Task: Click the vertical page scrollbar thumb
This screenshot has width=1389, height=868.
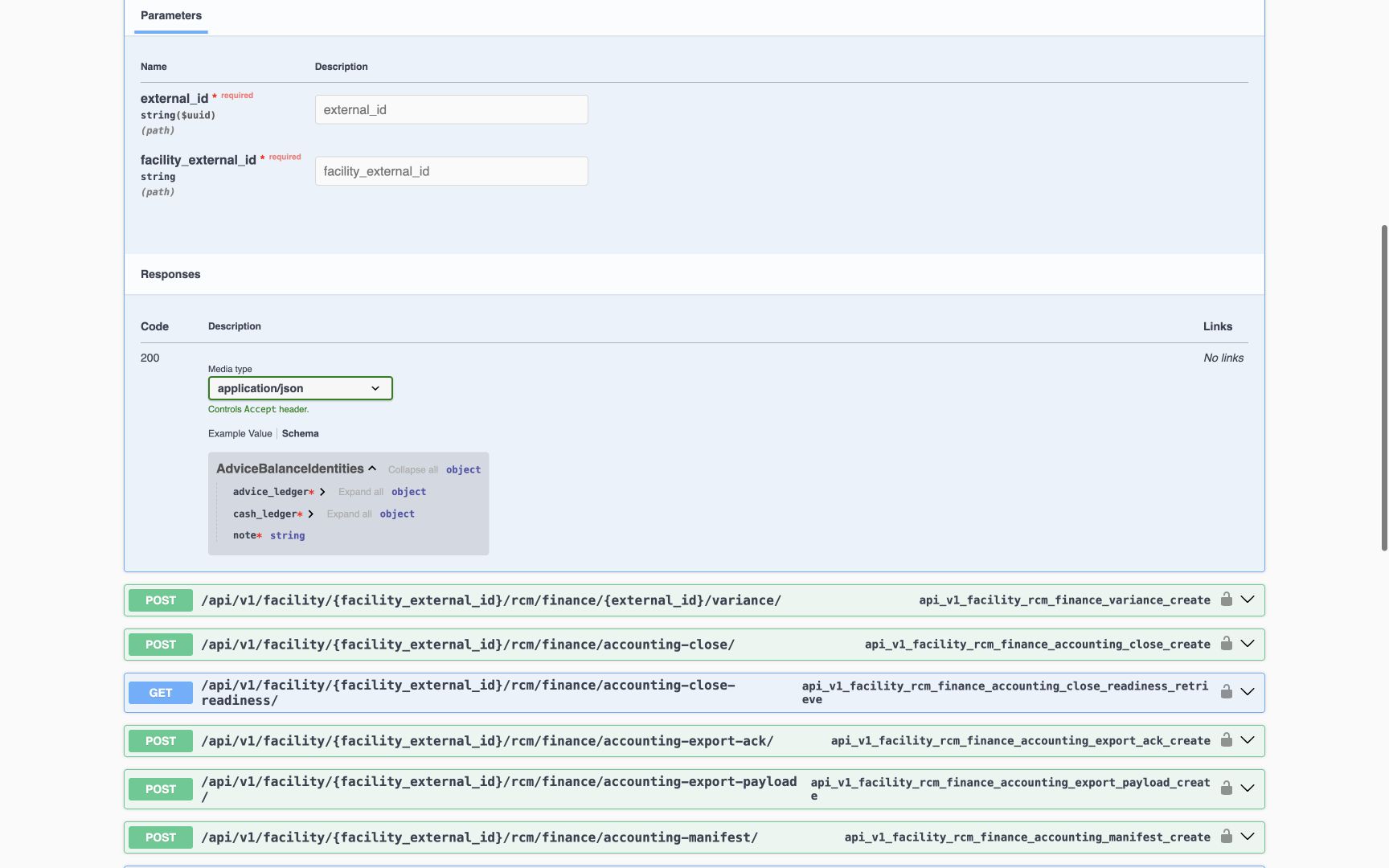Action: [x=1384, y=387]
